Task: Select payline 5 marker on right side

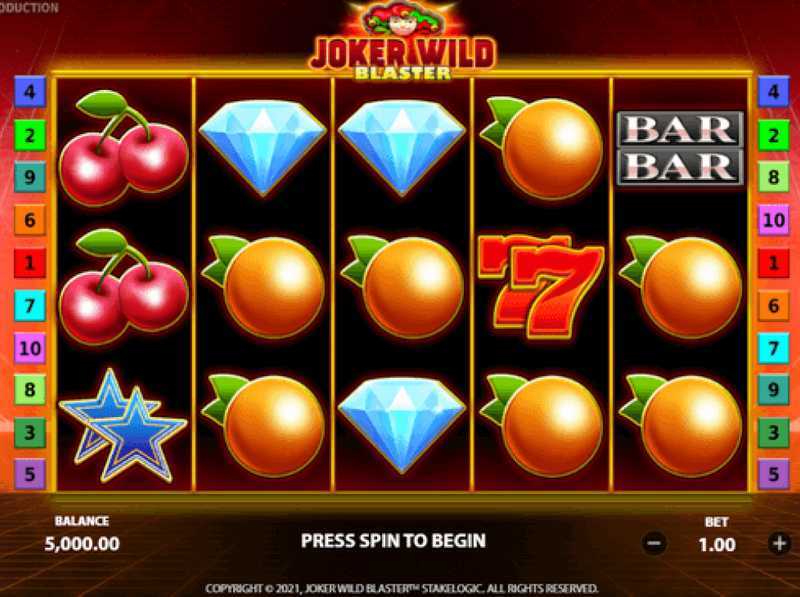Action: point(773,474)
